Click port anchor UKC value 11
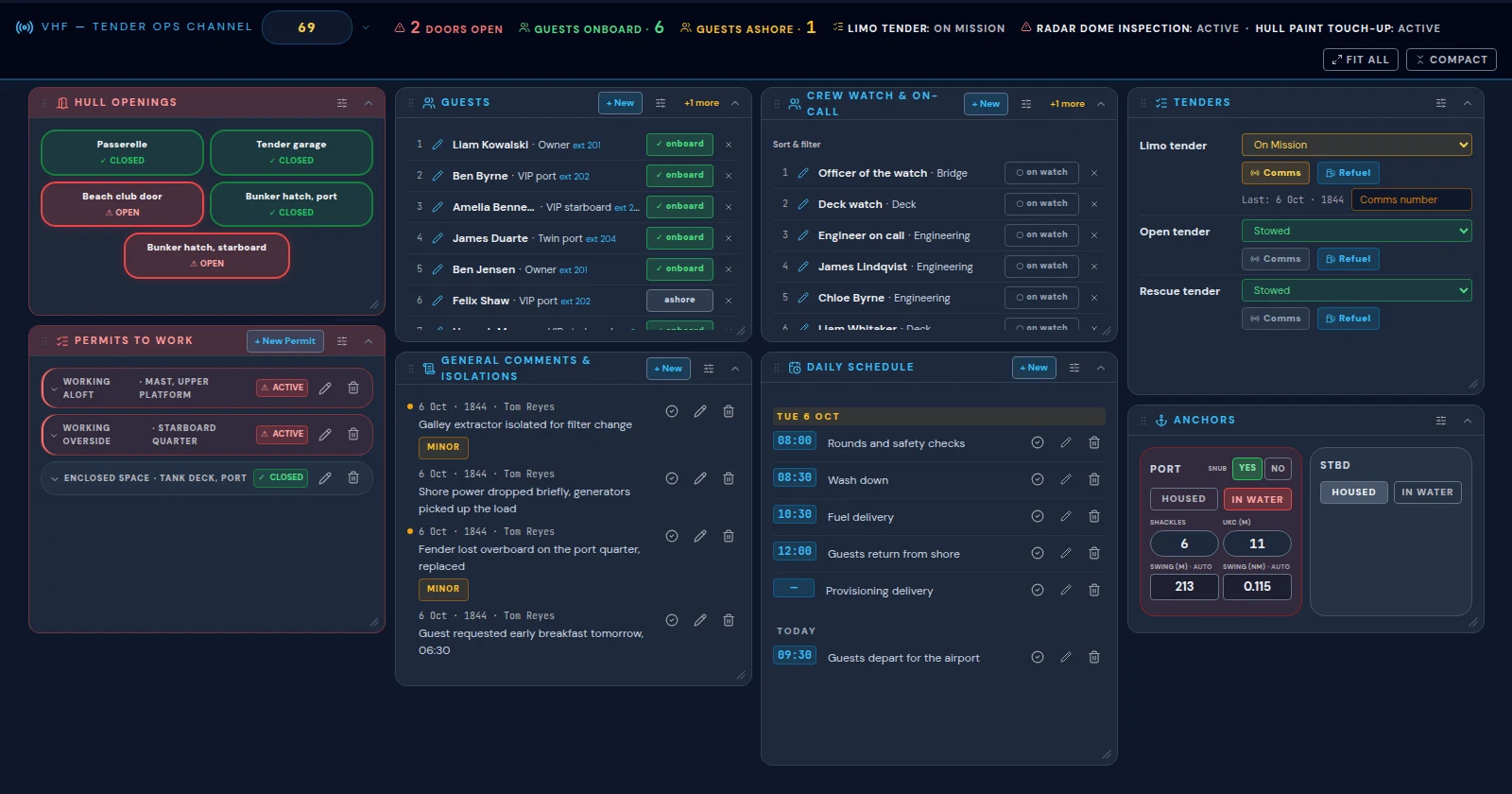Screen dimensions: 1512x794 pos(1257,544)
